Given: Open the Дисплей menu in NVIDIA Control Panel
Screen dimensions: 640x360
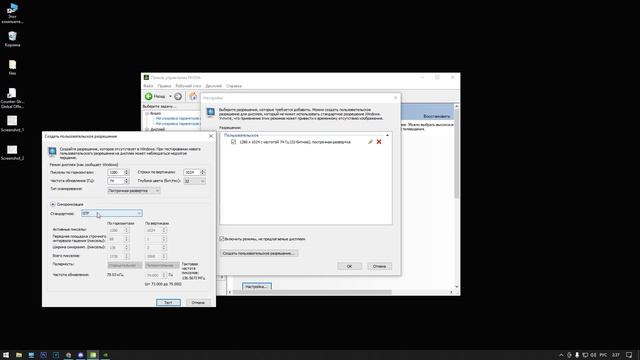Looking at the screenshot, I should click(213, 86).
